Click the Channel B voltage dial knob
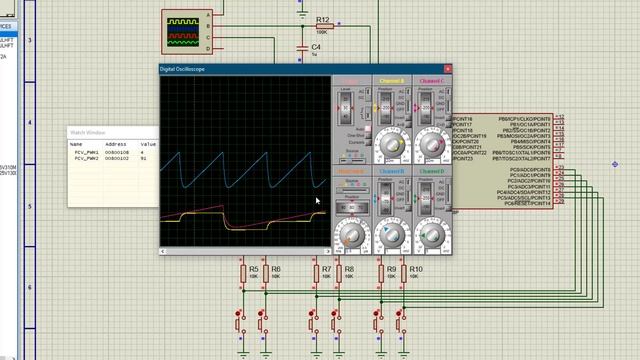The image size is (640, 360). coord(392,235)
